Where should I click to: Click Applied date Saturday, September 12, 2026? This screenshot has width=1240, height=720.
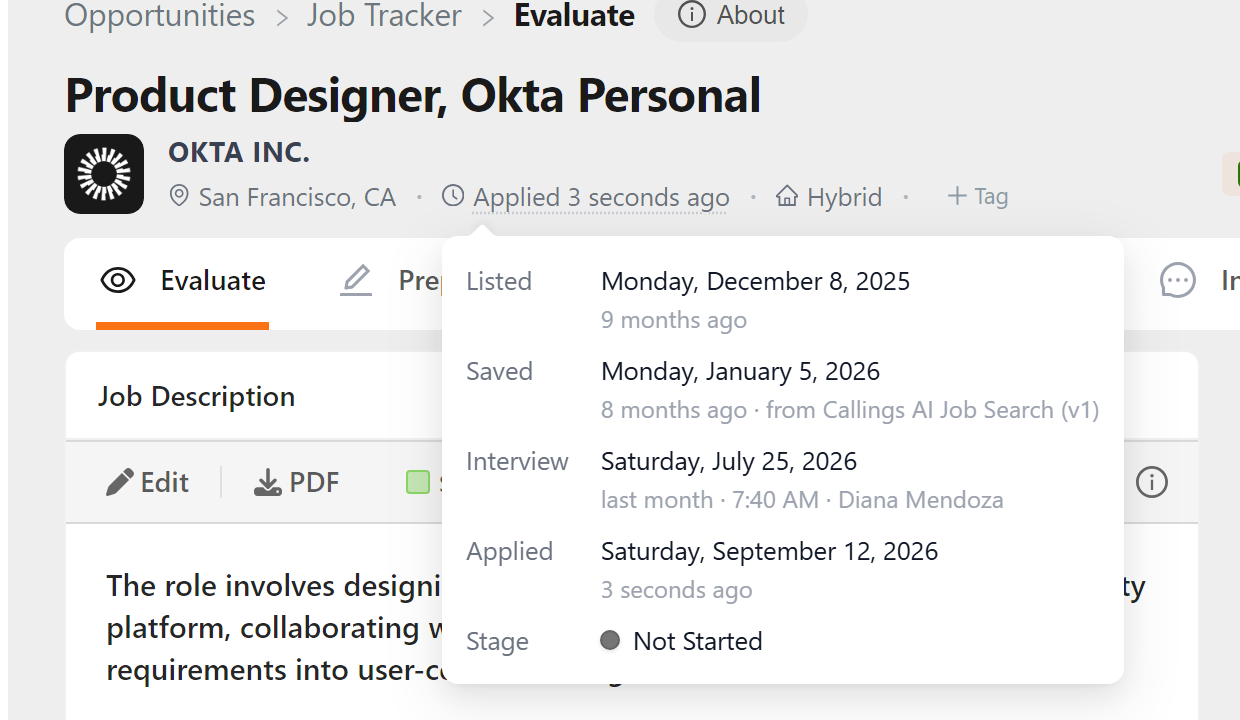coord(769,551)
